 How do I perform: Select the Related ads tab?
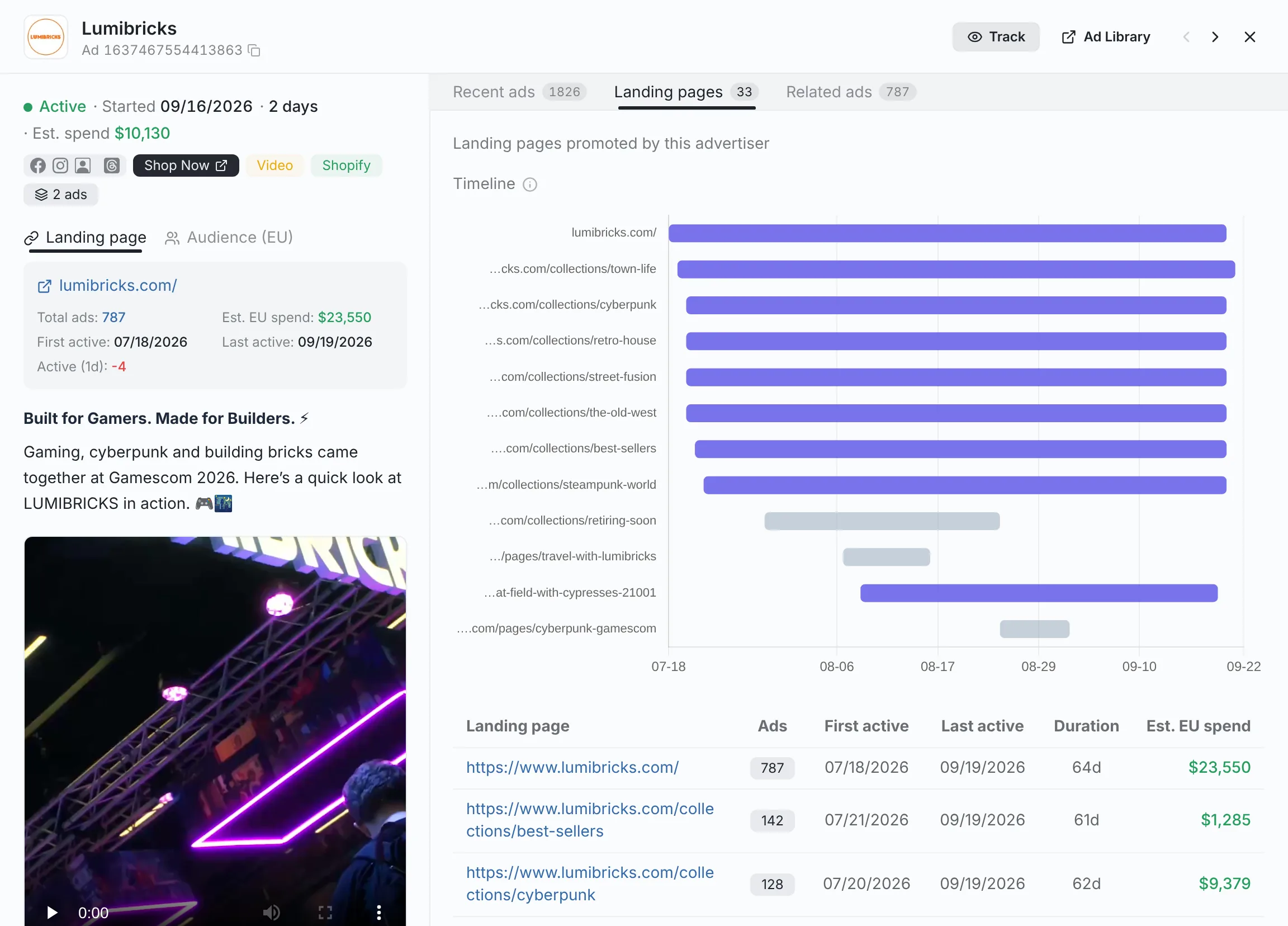pos(851,92)
